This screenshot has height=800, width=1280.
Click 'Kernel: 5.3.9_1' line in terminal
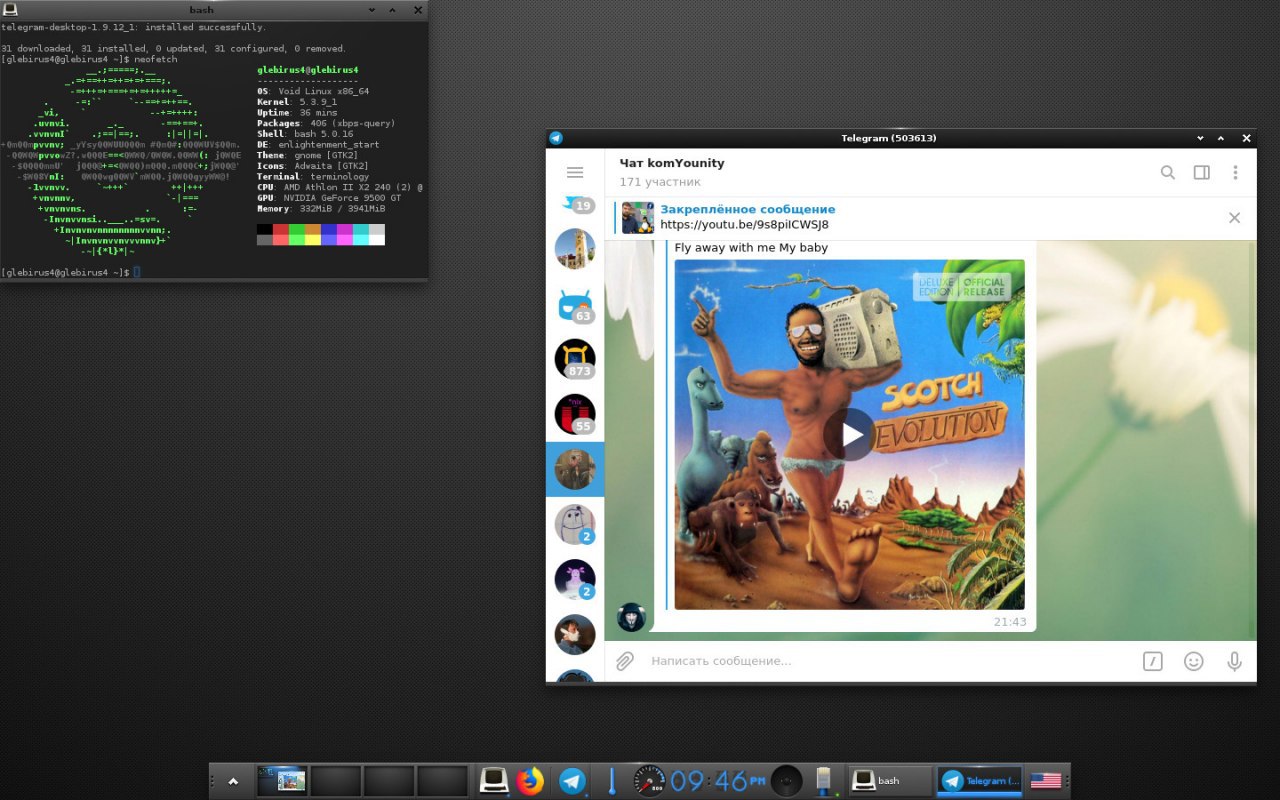click(x=297, y=102)
